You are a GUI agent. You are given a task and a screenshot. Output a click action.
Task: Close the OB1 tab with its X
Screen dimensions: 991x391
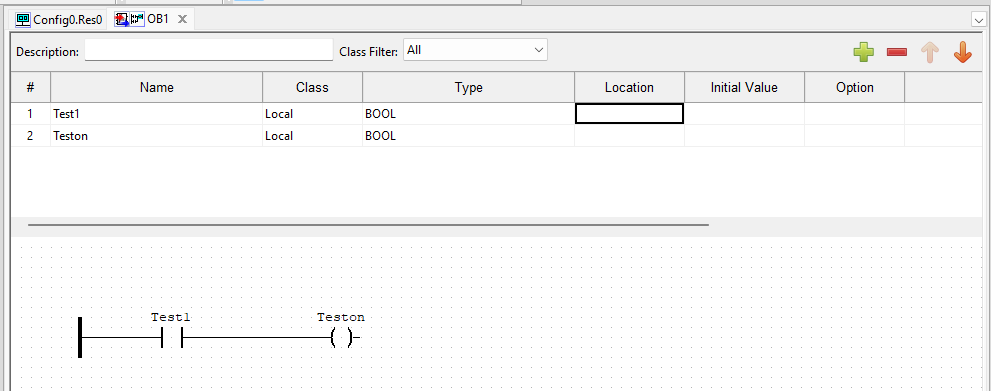click(182, 20)
